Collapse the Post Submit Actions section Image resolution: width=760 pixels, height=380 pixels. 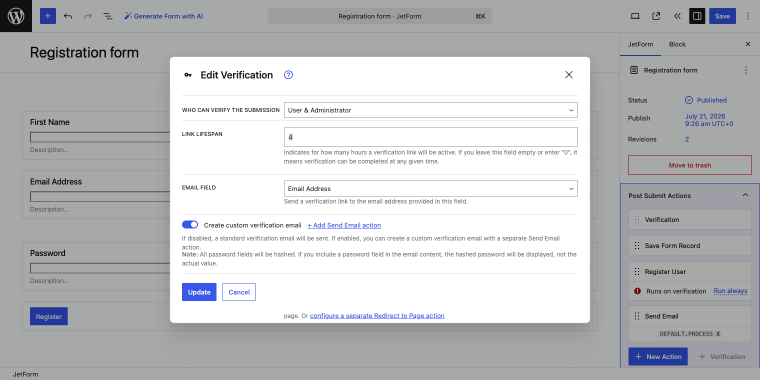tap(745, 195)
